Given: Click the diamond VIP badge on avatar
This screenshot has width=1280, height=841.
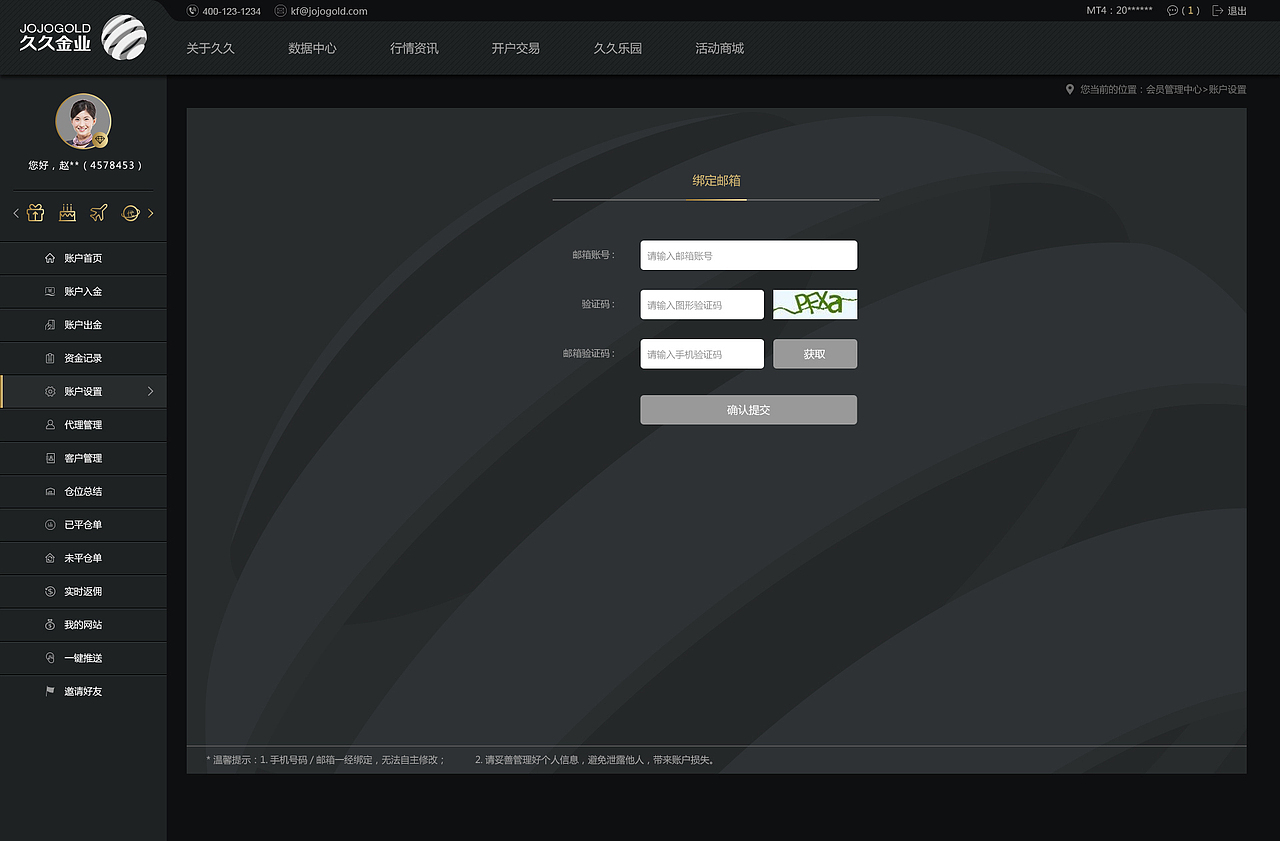Looking at the screenshot, I should (100, 140).
